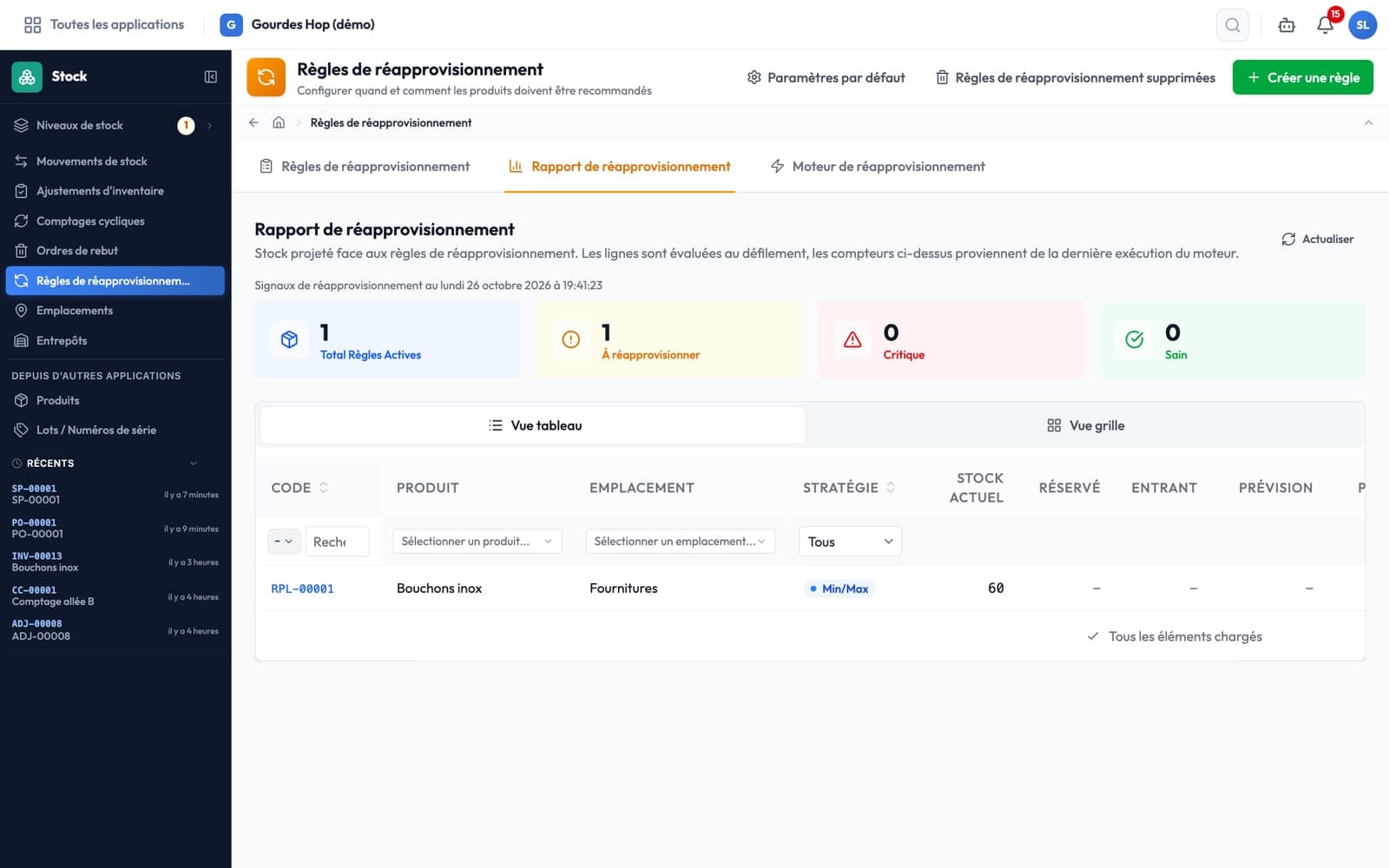Collapse the Stock sidebar panel icon
Image resolution: width=1389 pixels, height=868 pixels.
[x=210, y=76]
